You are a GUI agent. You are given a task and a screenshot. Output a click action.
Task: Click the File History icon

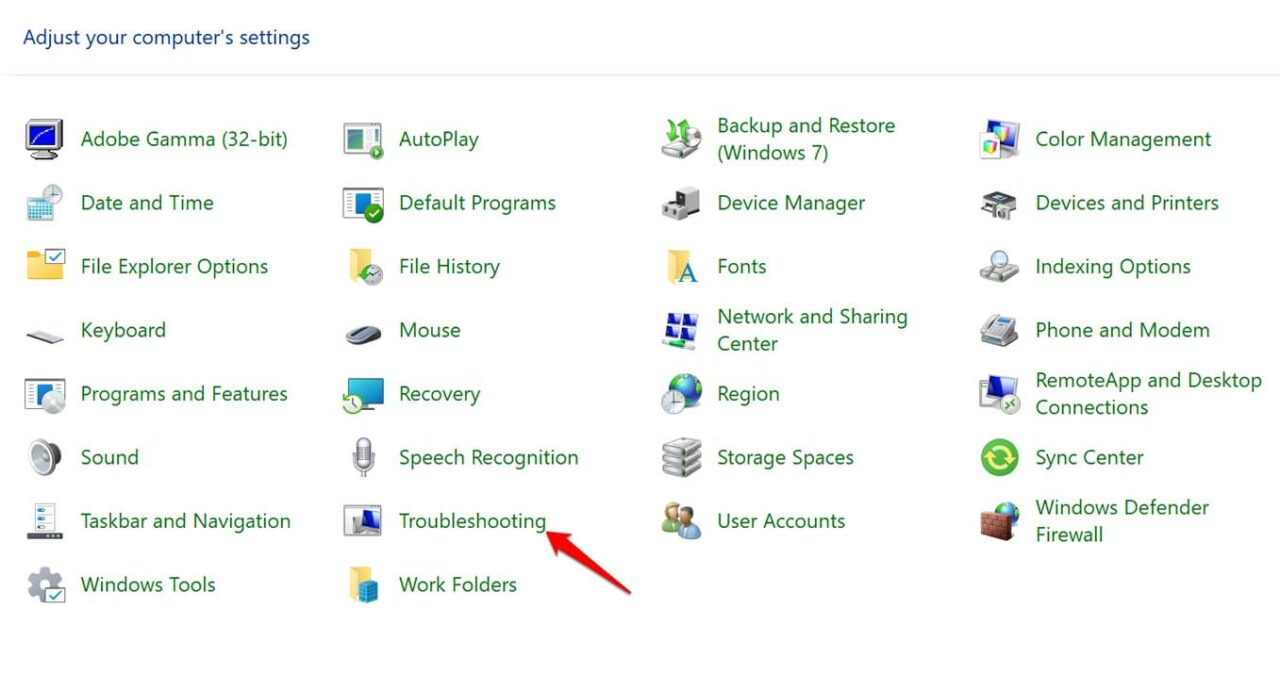tap(365, 266)
